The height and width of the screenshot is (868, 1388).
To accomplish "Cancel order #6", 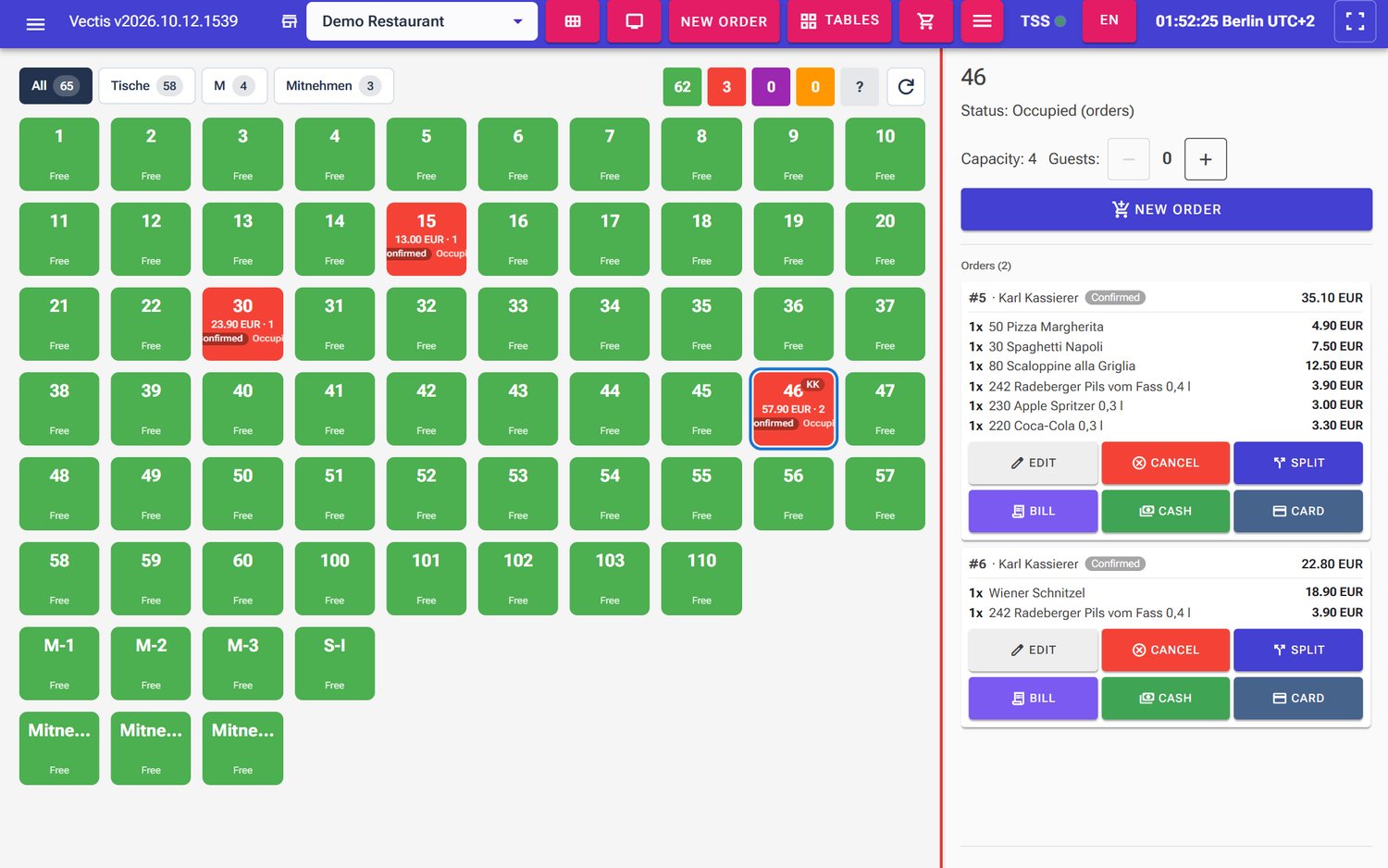I will (1165, 650).
